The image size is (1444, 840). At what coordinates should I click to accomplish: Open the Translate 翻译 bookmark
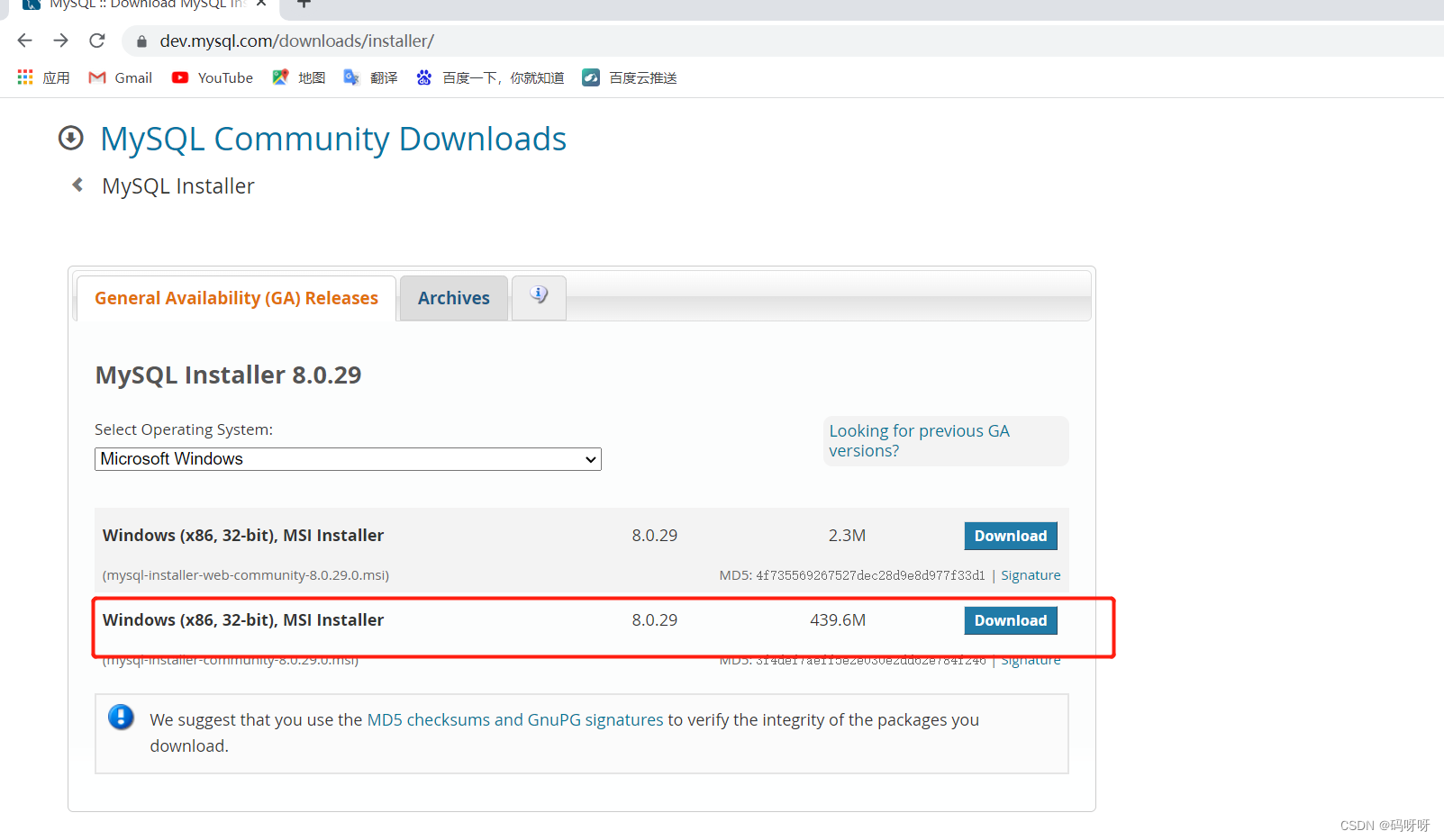tap(370, 77)
